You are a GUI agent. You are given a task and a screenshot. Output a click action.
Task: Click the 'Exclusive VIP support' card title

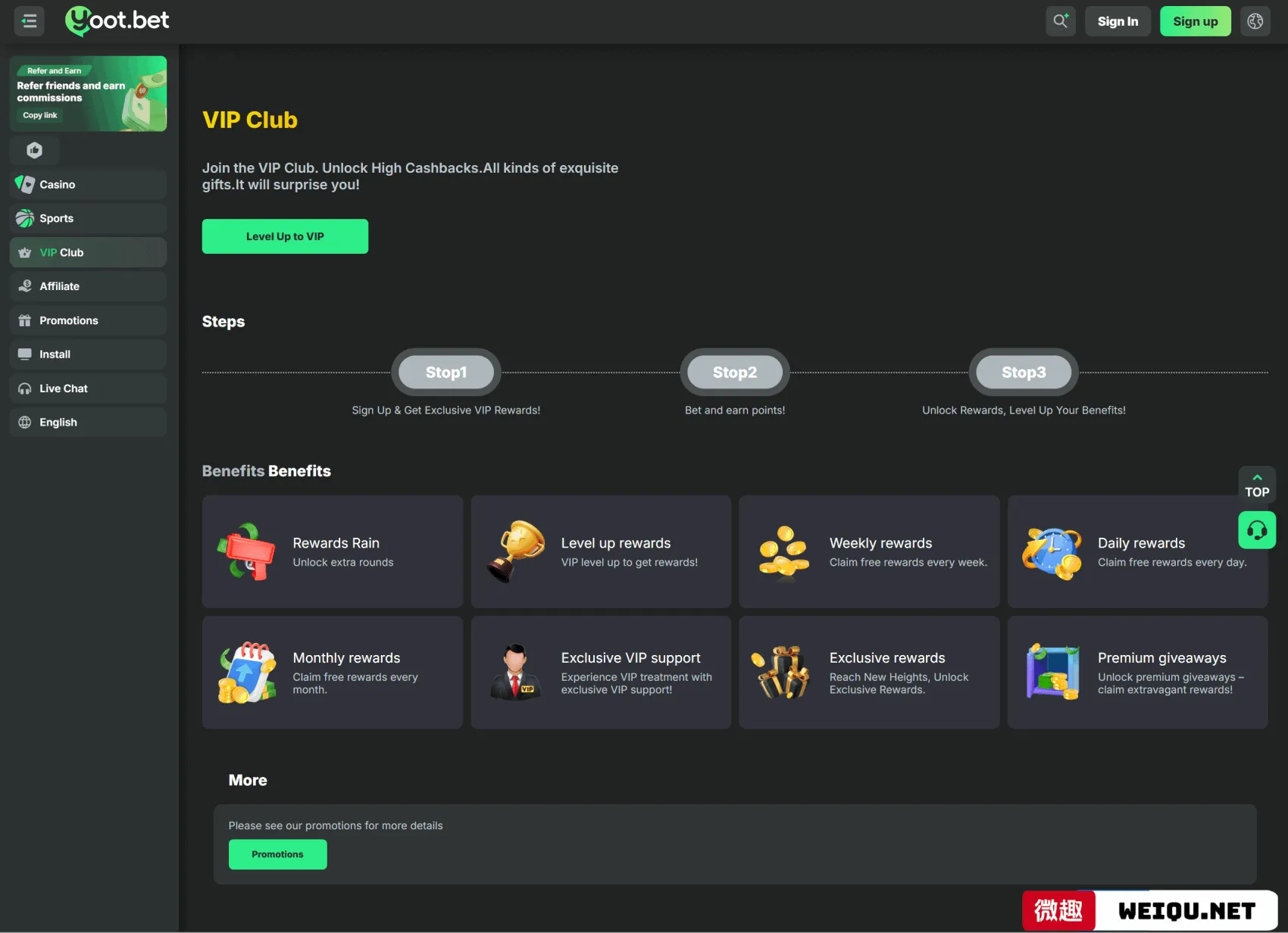(630, 658)
